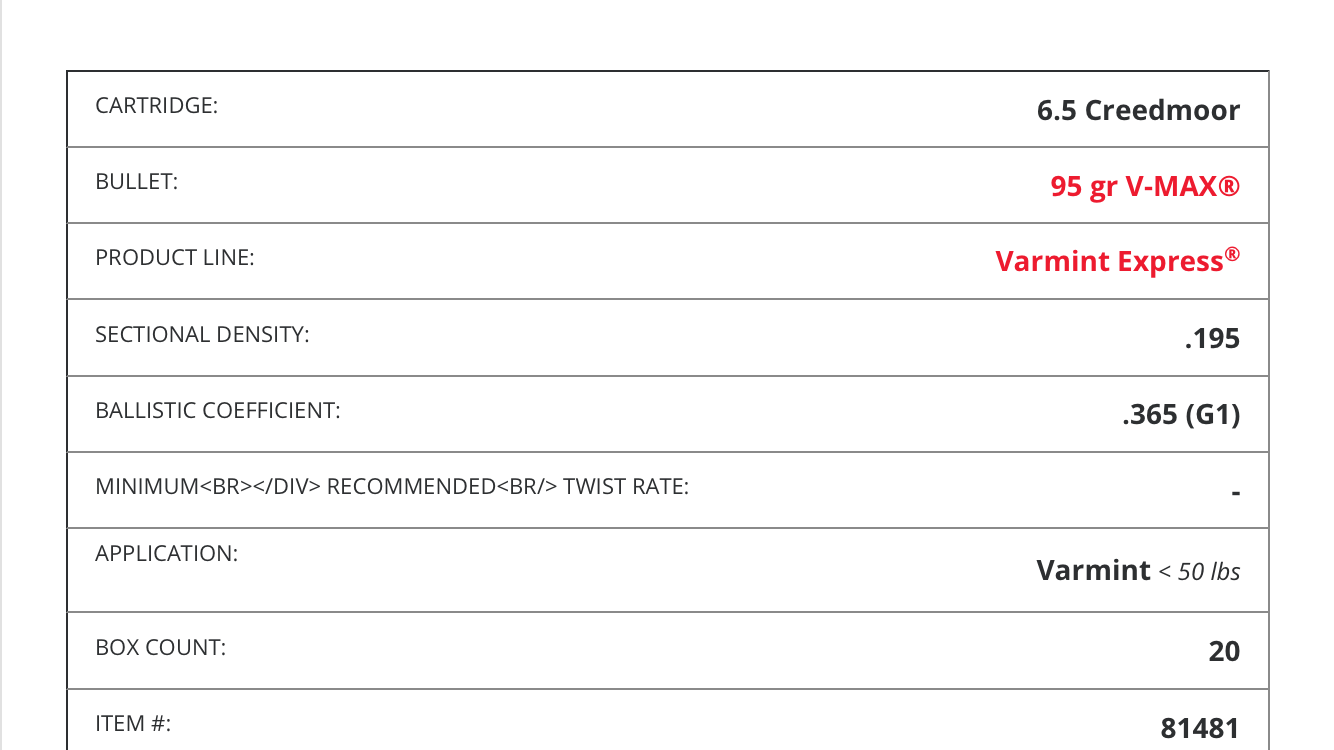
Task: Select the 6.5 Creedmoor cartridge value
Action: pyautogui.click(x=1139, y=110)
